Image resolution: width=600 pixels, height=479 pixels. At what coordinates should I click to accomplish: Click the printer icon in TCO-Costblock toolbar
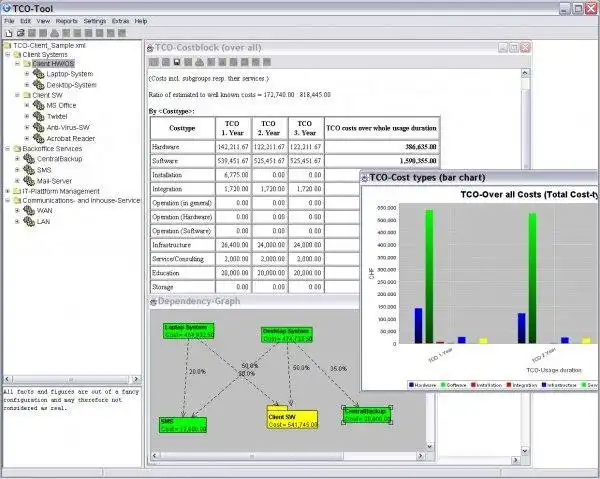(x=199, y=62)
